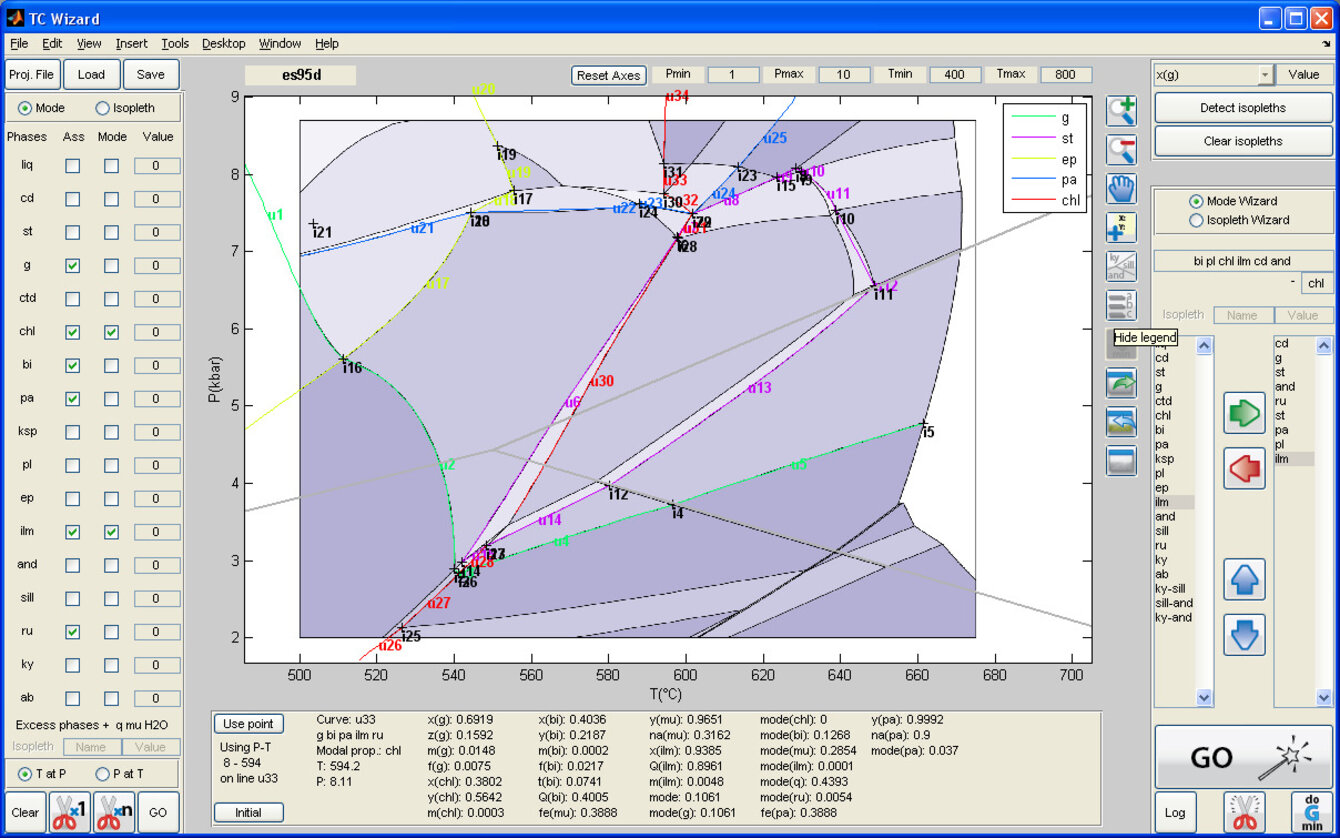Click the blue up arrow button
Viewport: 1340px width, 838px height.
tap(1244, 580)
